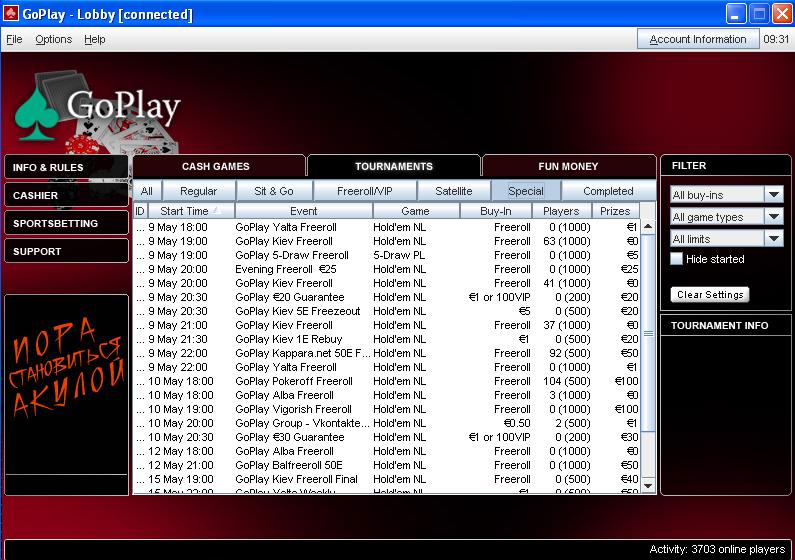Open the File menu
The width and height of the screenshot is (795, 560).
pyautogui.click(x=14, y=39)
